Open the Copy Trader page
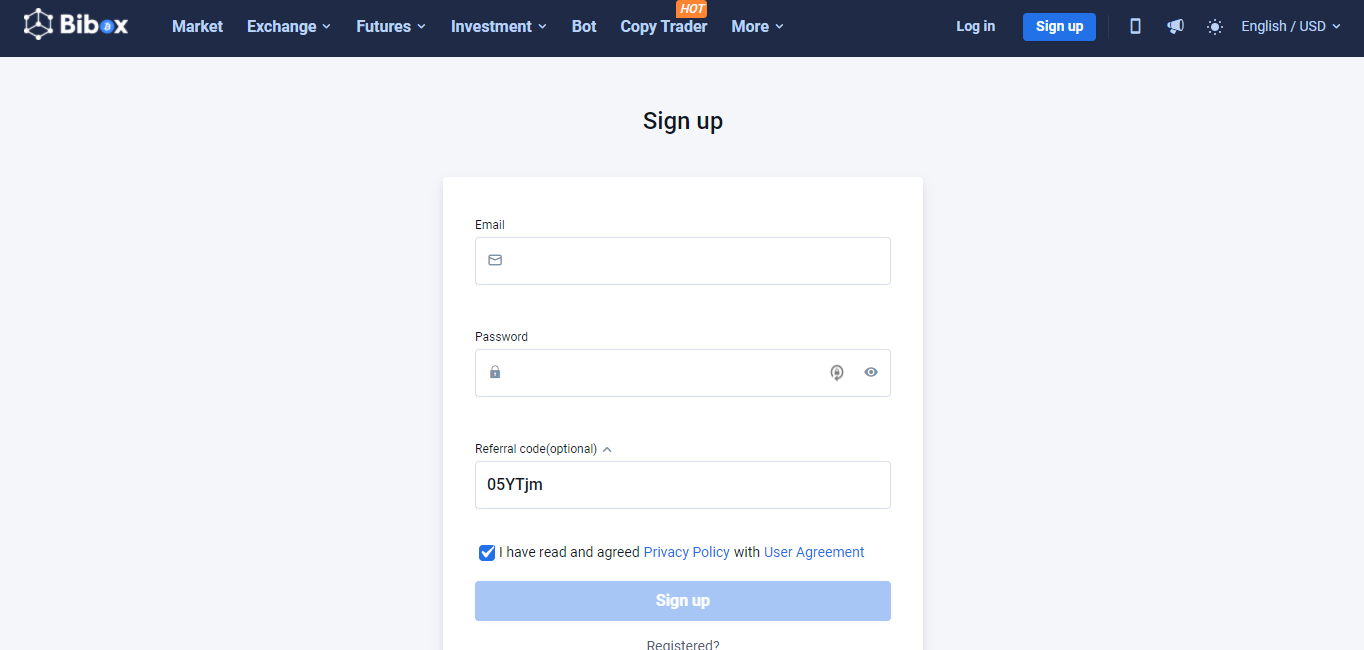This screenshot has height=650, width=1364. click(663, 27)
